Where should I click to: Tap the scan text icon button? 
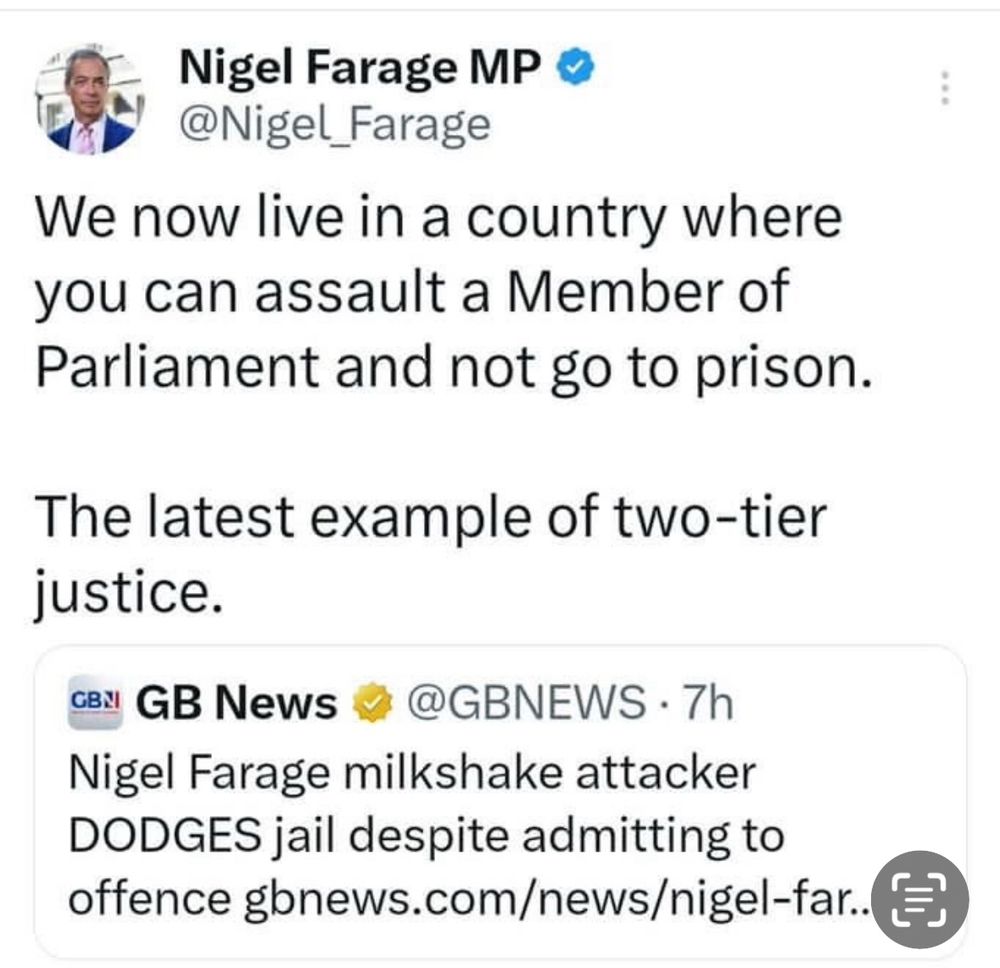tap(920, 898)
